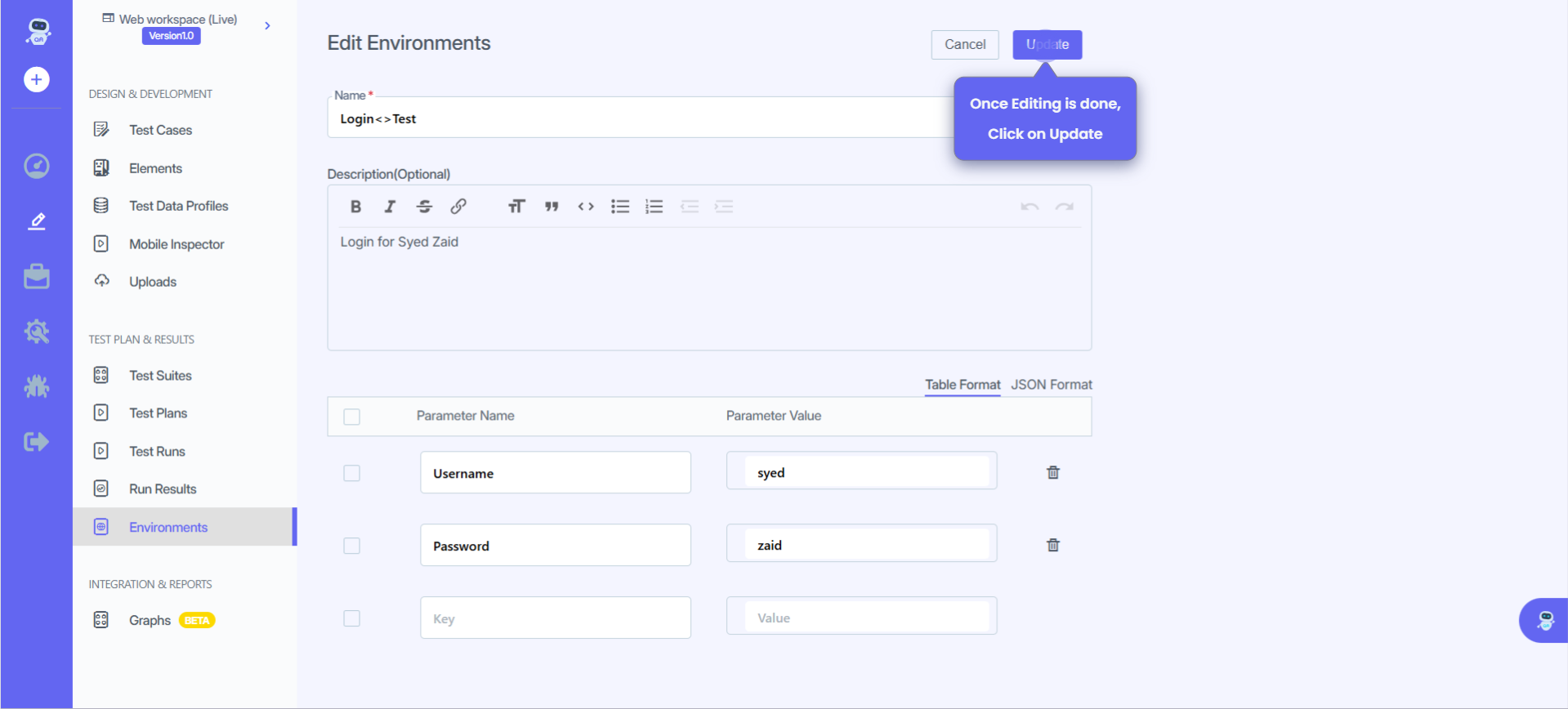Open Test Cases from the sidebar
This screenshot has width=1568, height=709.
tap(160, 130)
